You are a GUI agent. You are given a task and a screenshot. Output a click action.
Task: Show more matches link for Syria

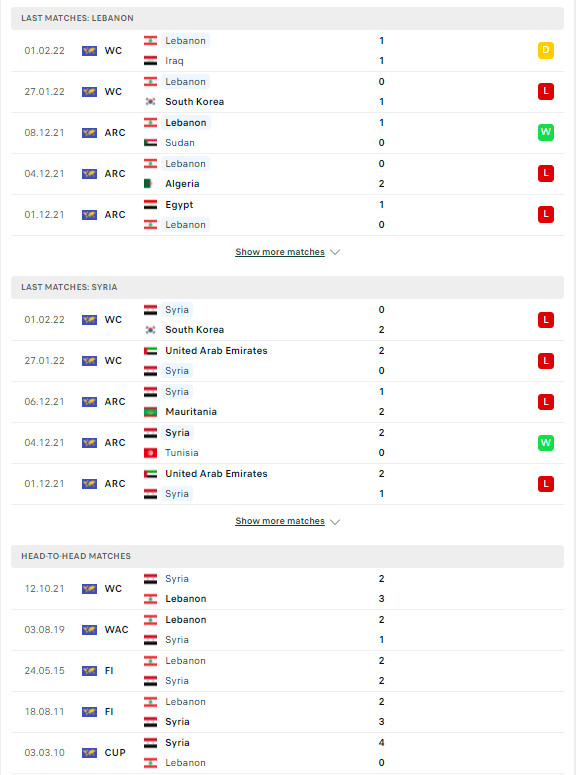(x=280, y=521)
